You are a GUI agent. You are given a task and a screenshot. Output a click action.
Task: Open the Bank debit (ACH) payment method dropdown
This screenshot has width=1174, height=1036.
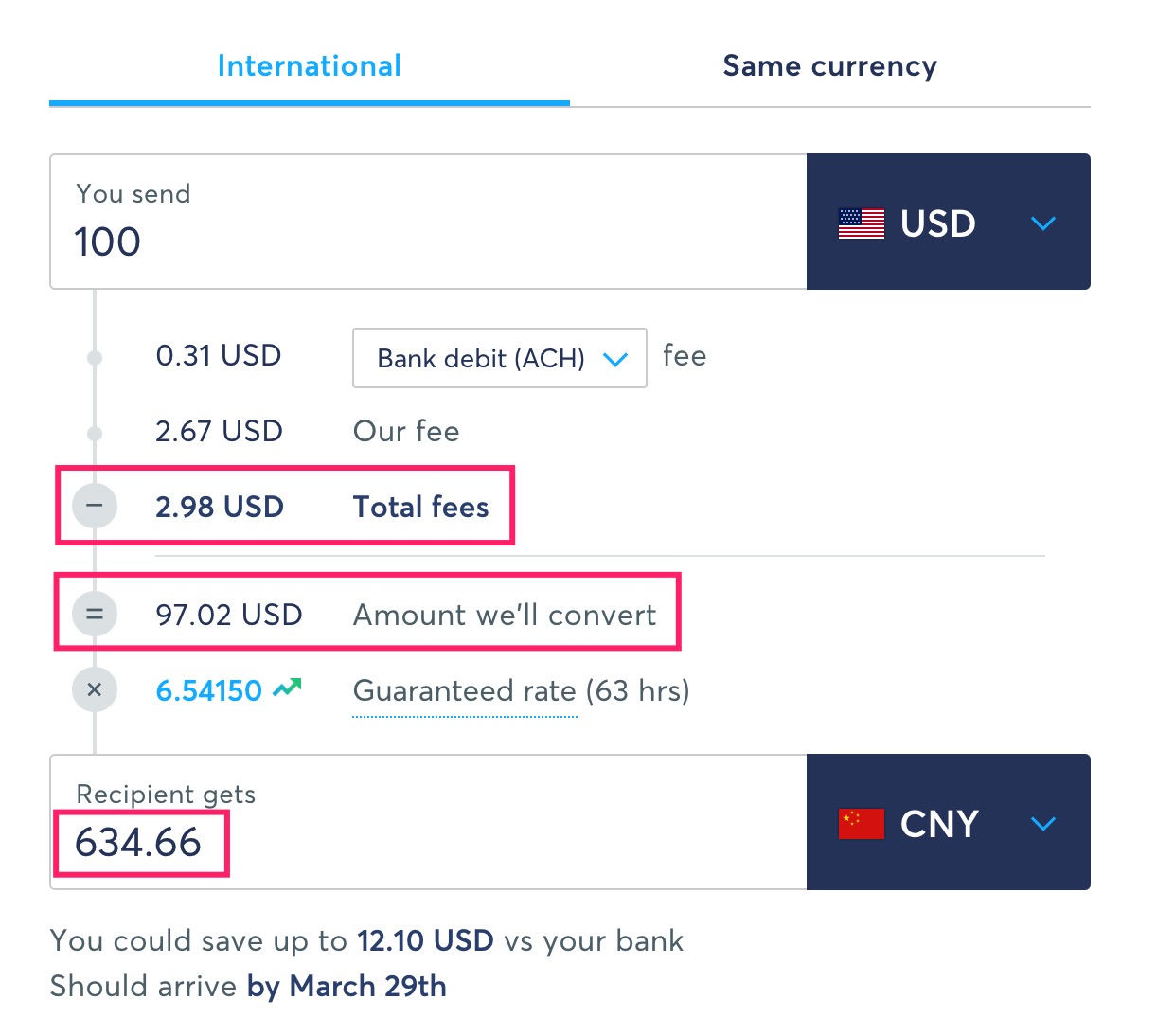coord(499,358)
